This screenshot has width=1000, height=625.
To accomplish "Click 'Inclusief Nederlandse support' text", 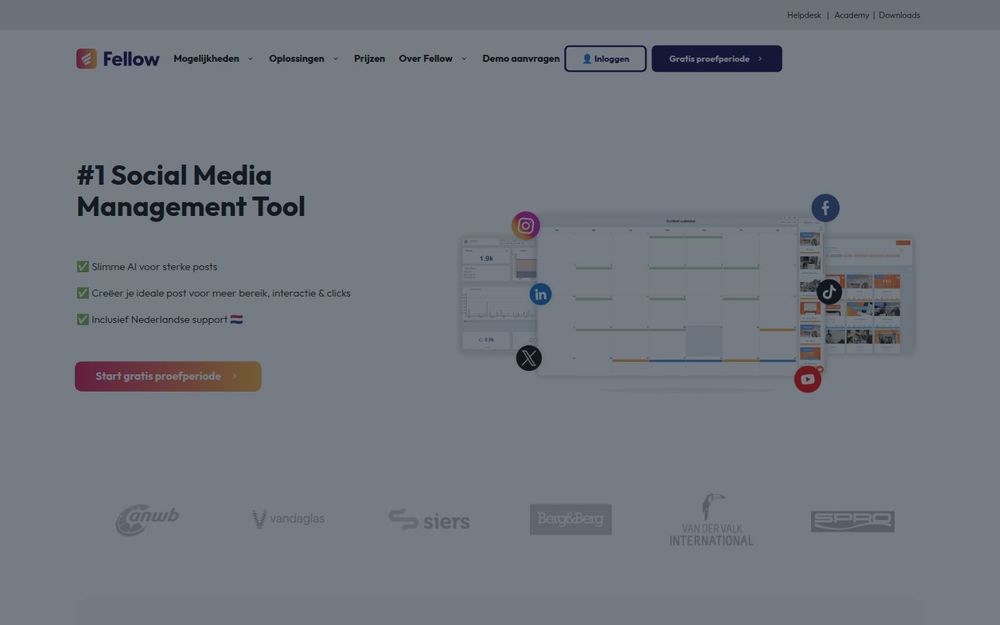I will pyautogui.click(x=159, y=320).
